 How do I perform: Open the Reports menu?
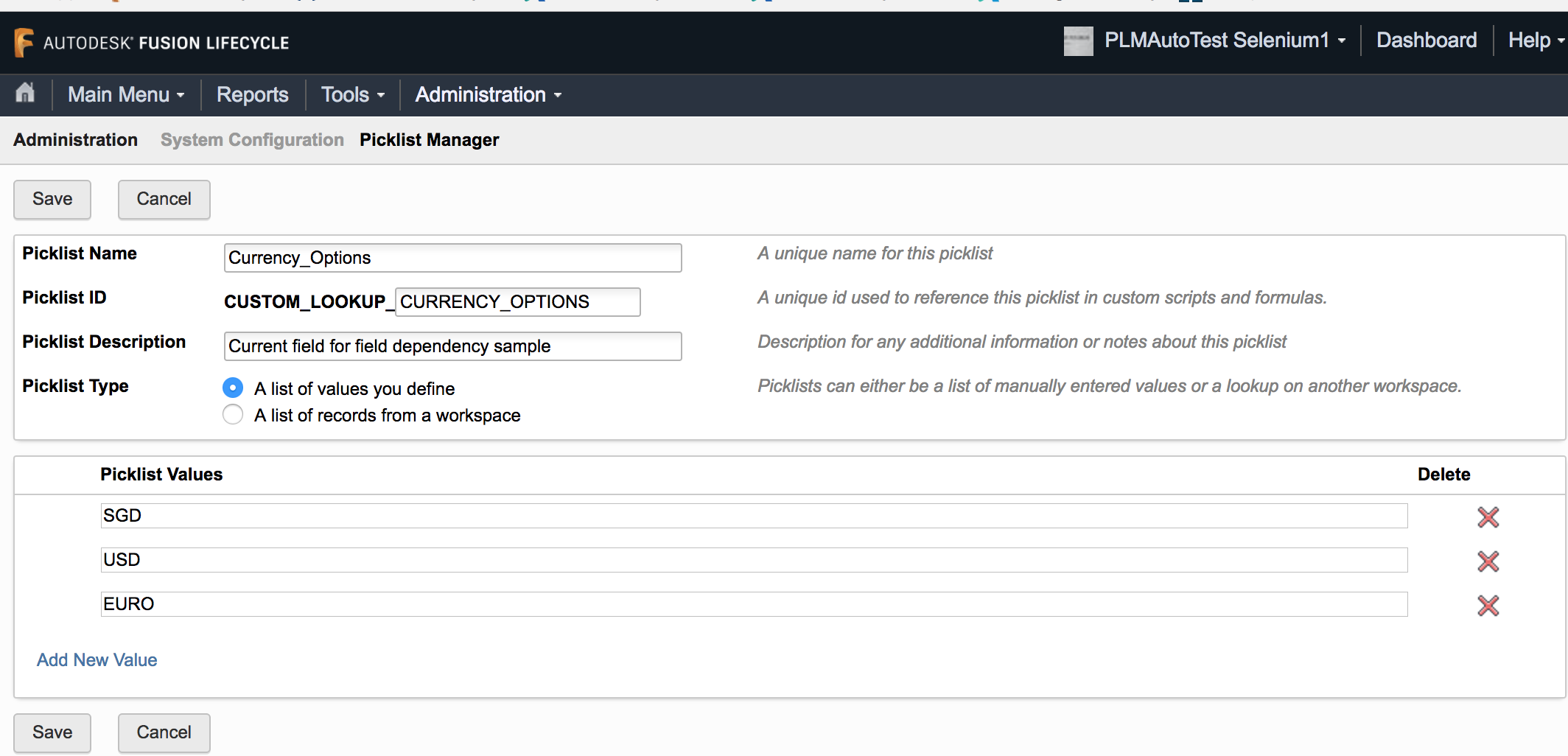point(251,94)
